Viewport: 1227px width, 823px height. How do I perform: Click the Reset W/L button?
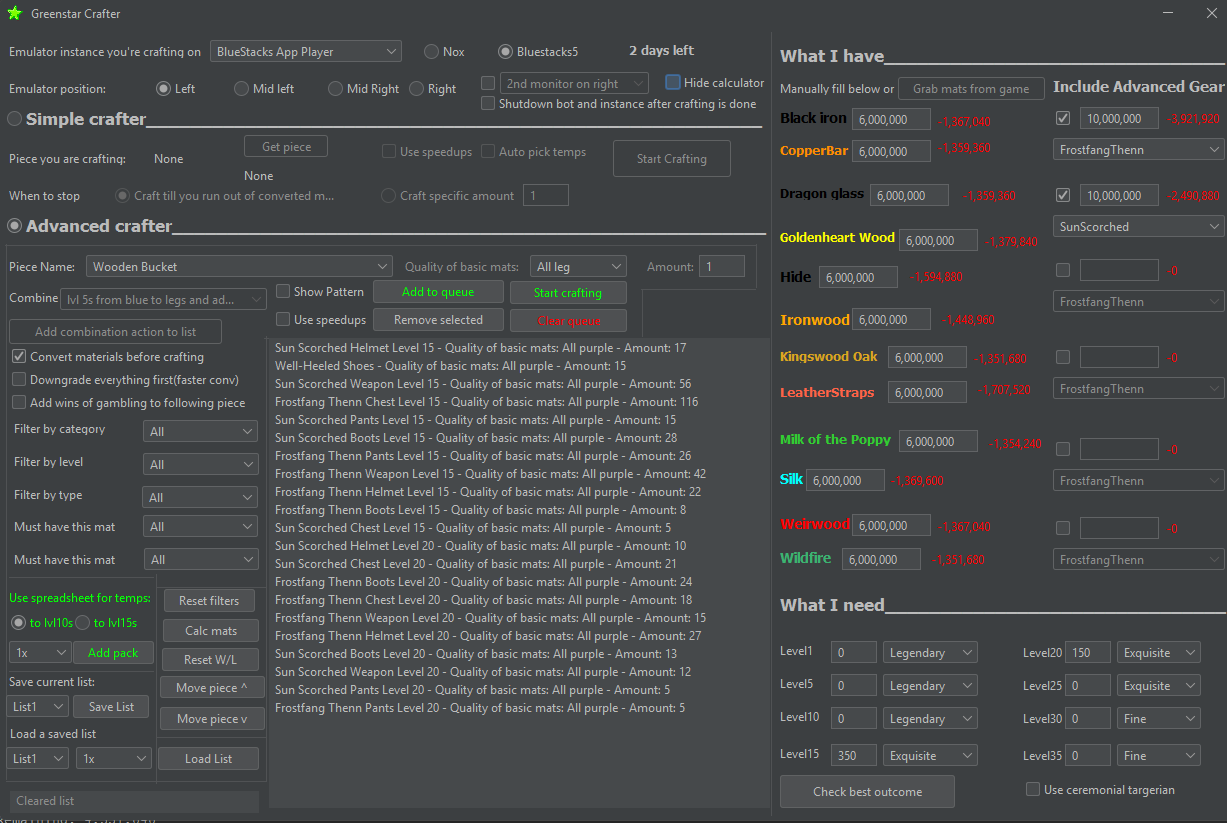212,659
